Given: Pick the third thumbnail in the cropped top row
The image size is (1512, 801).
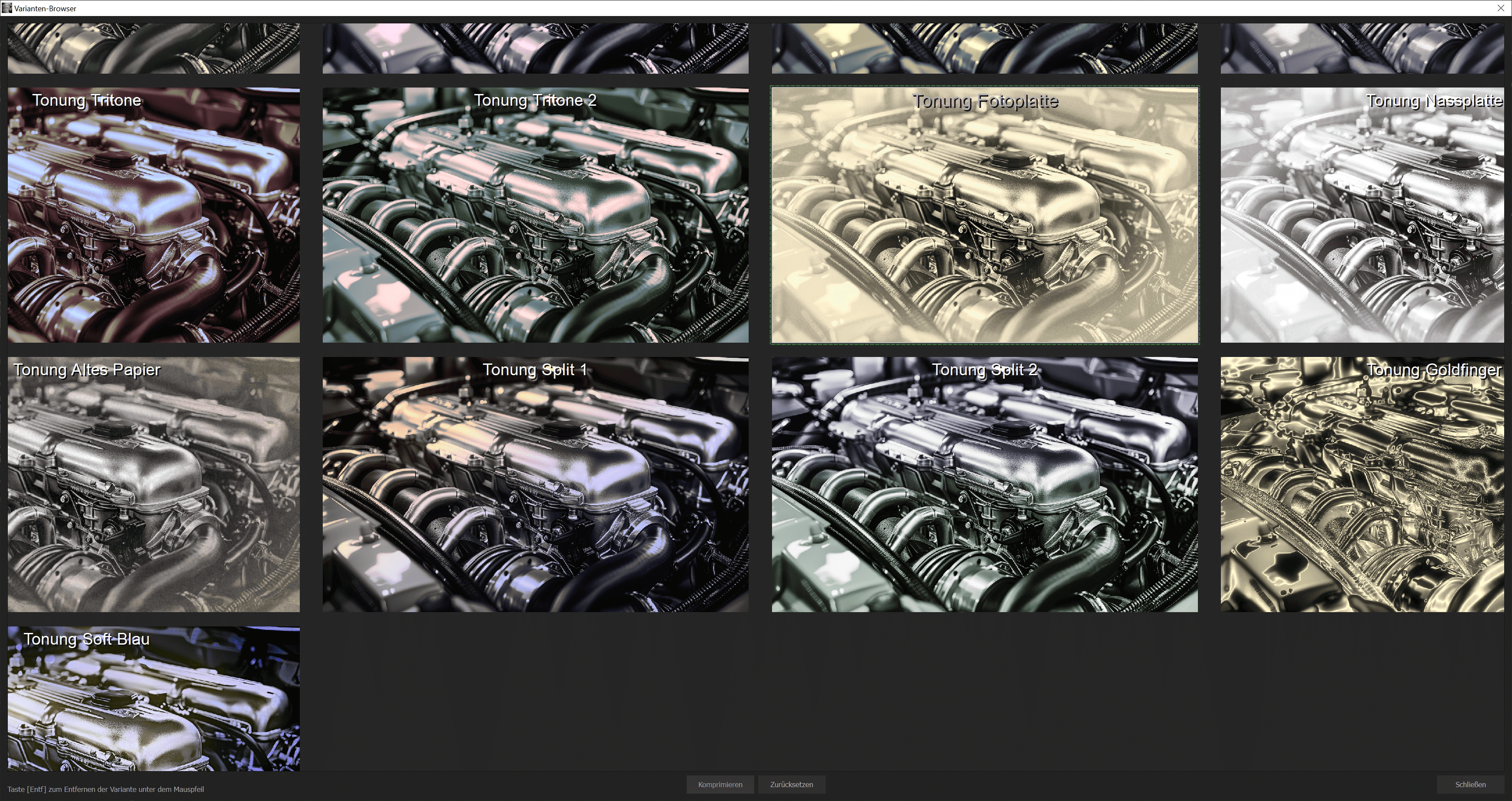Looking at the screenshot, I should coord(984,48).
